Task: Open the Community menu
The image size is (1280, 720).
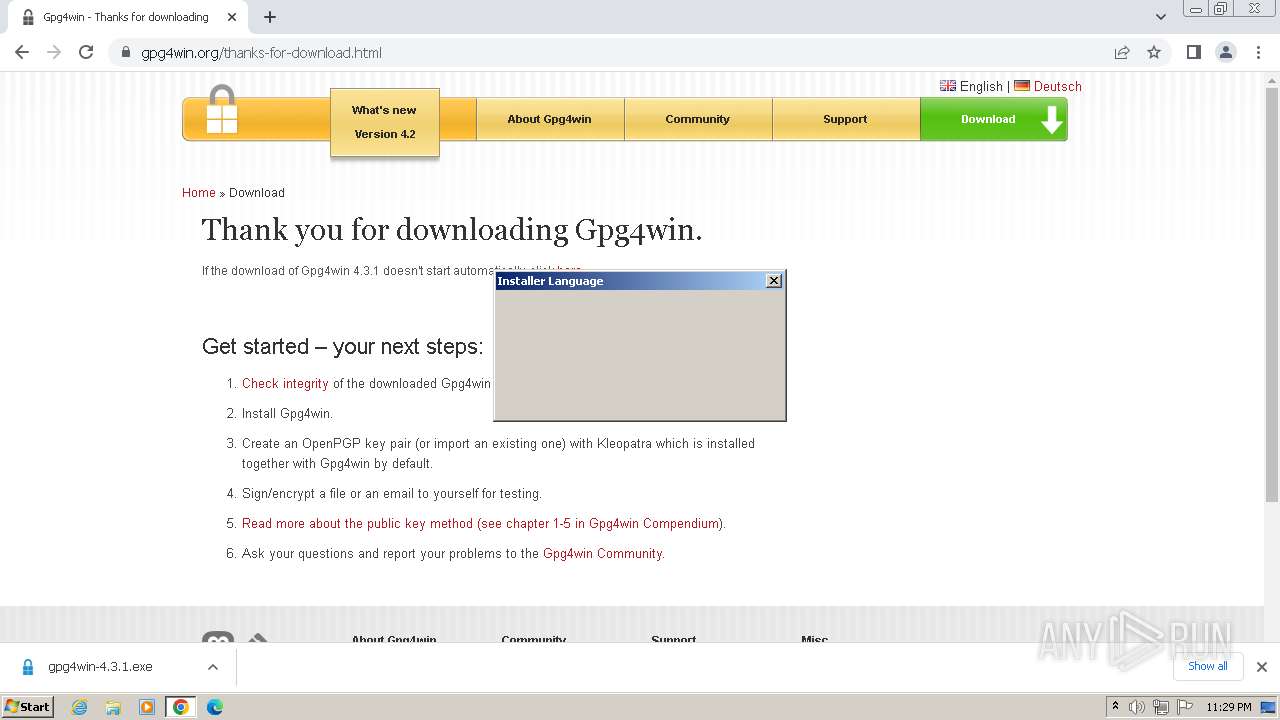Action: click(697, 119)
